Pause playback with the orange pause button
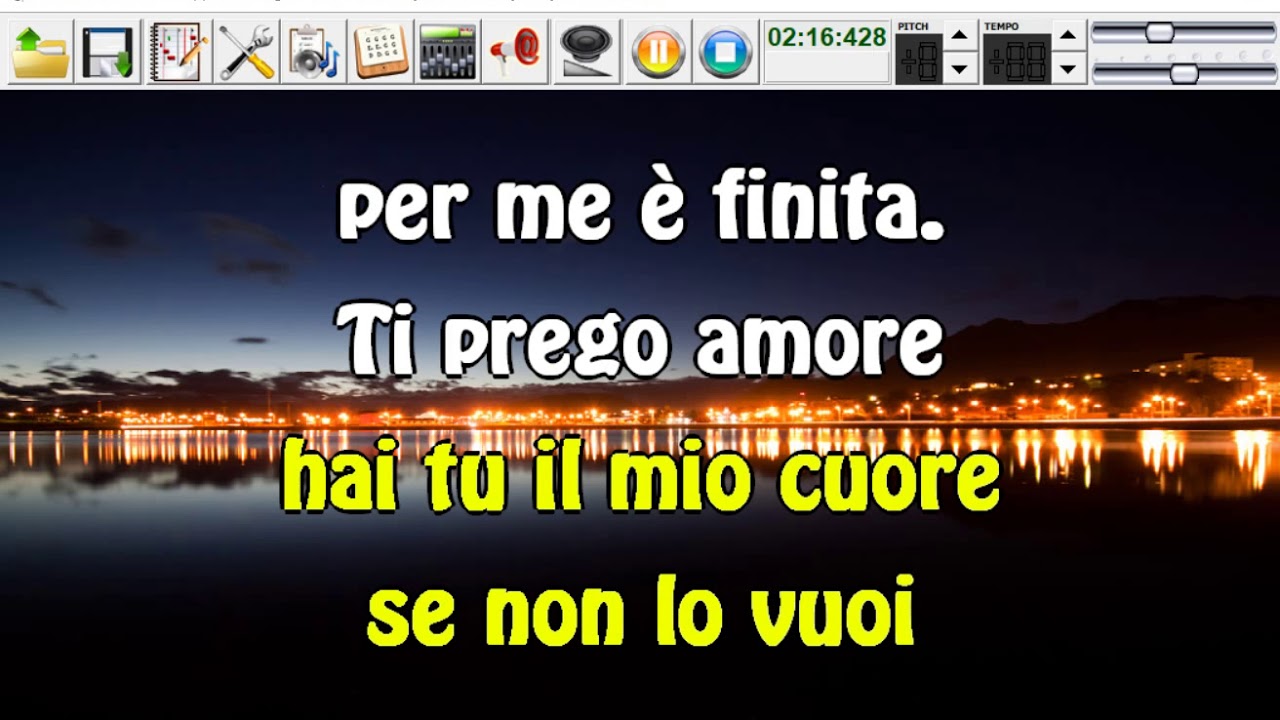The image size is (1280, 720). pyautogui.click(x=658, y=52)
